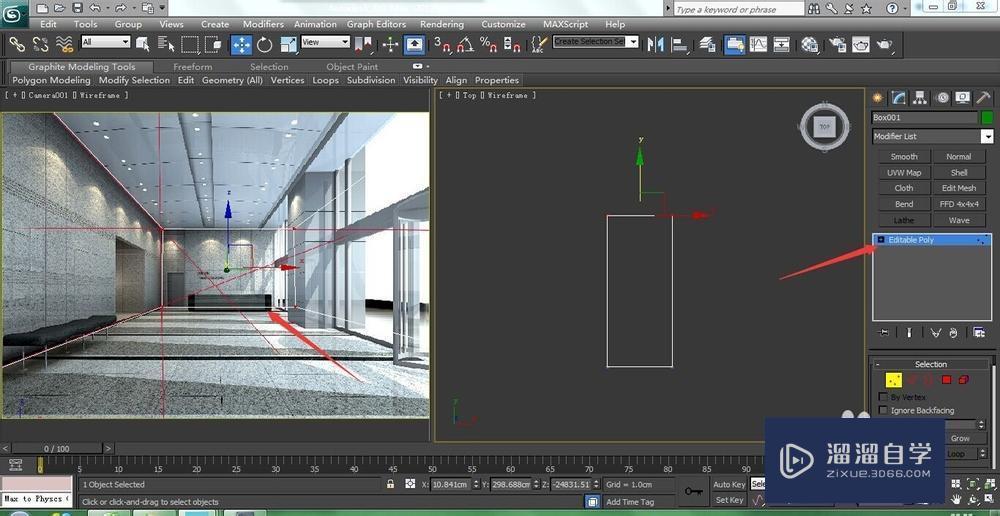Screen dimensions: 1000x516
Task: Enable By Vertex checkbox
Action: (x=883, y=397)
